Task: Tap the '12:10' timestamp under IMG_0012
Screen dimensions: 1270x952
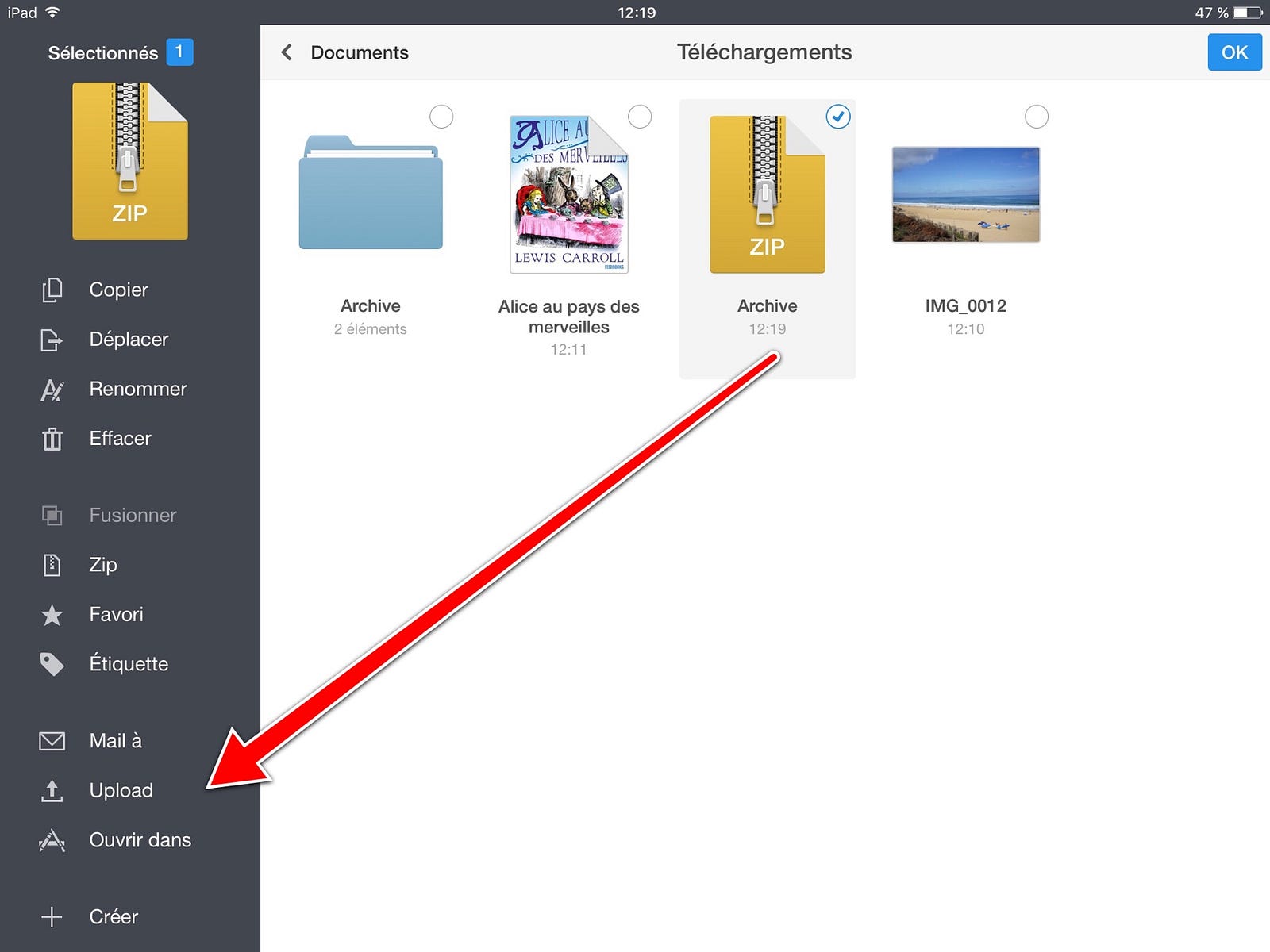Action: [966, 329]
